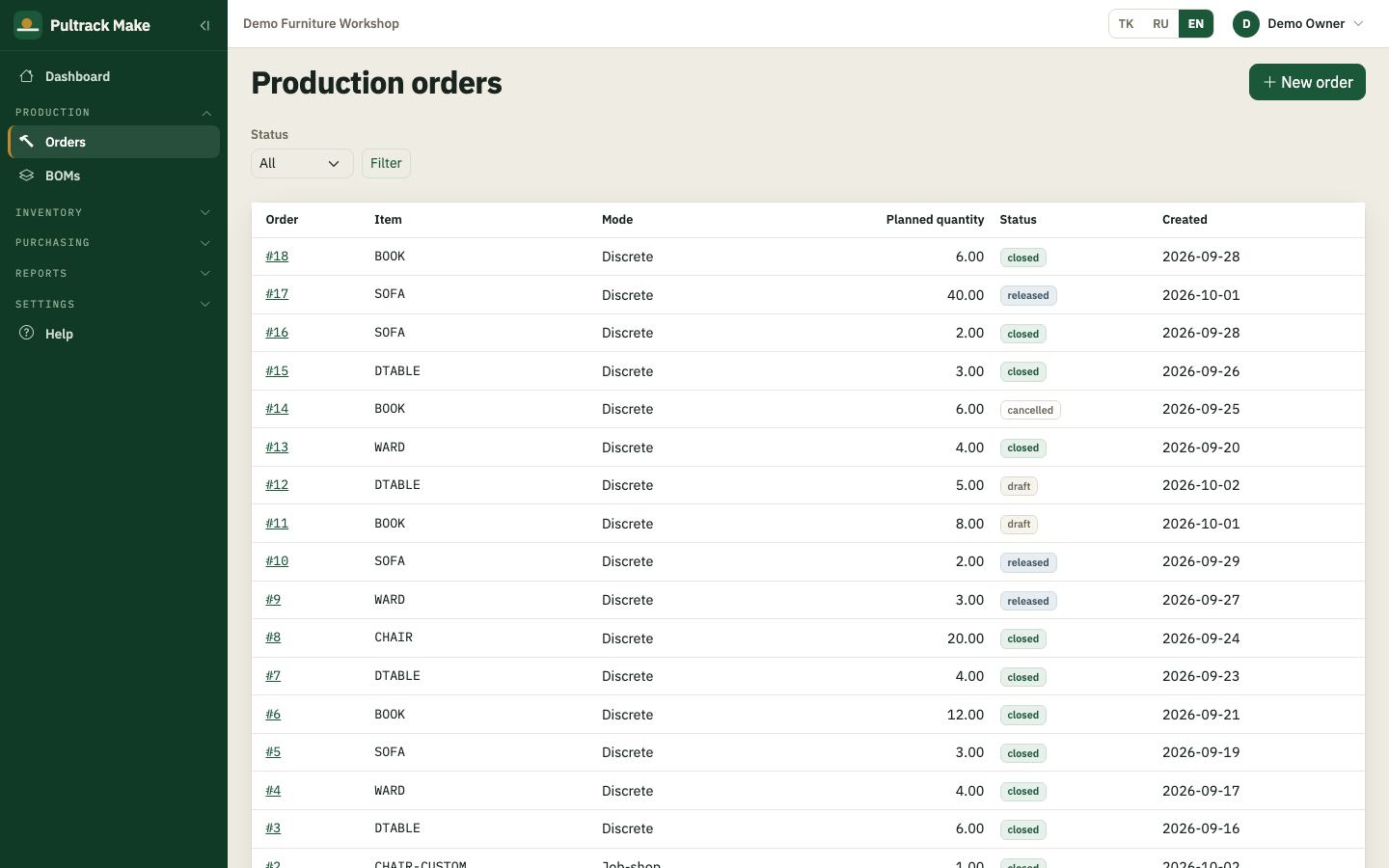1389x868 pixels.
Task: Click the Pultrack Make logo icon
Action: click(x=28, y=25)
